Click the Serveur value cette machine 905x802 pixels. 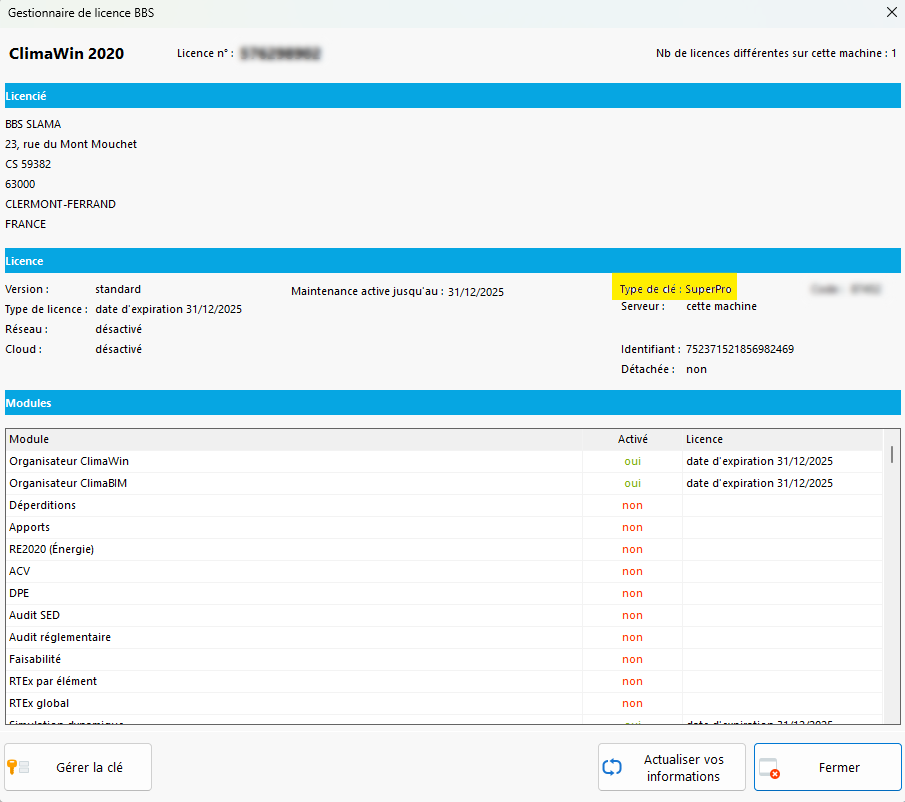pyautogui.click(x=721, y=306)
